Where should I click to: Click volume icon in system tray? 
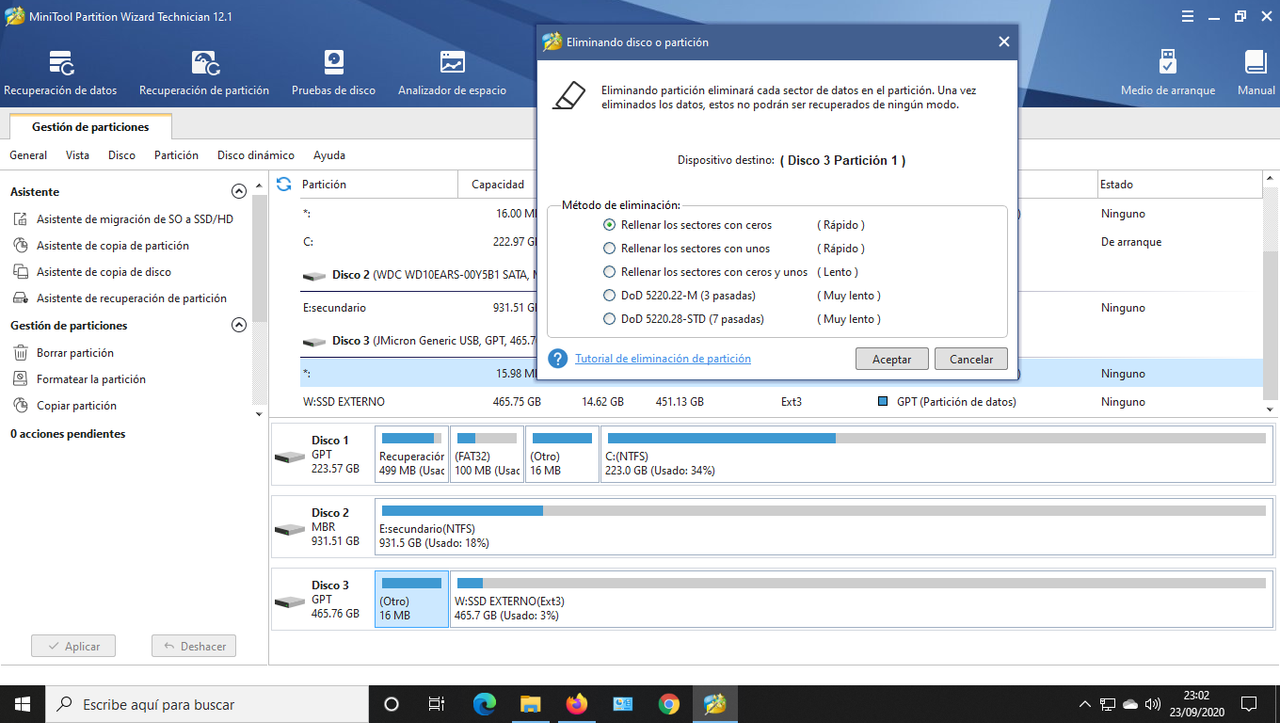tap(1152, 704)
